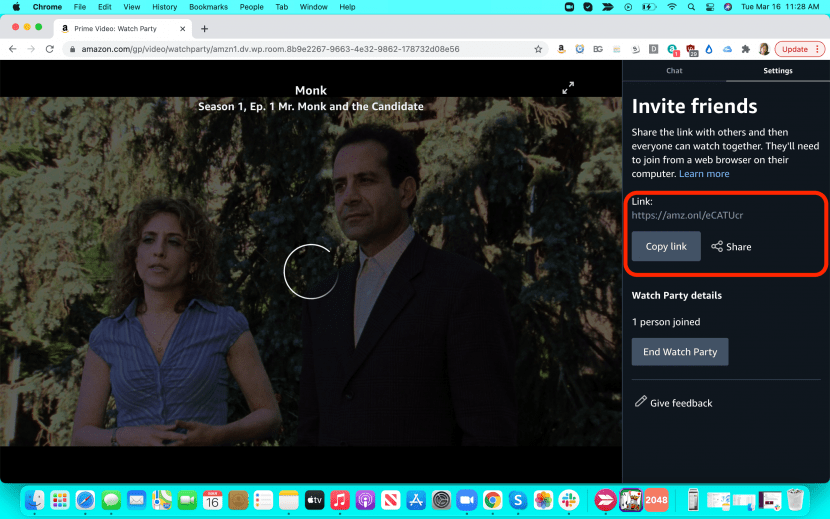Open the Chrome profile avatar
The height and width of the screenshot is (519, 830).
(764, 49)
